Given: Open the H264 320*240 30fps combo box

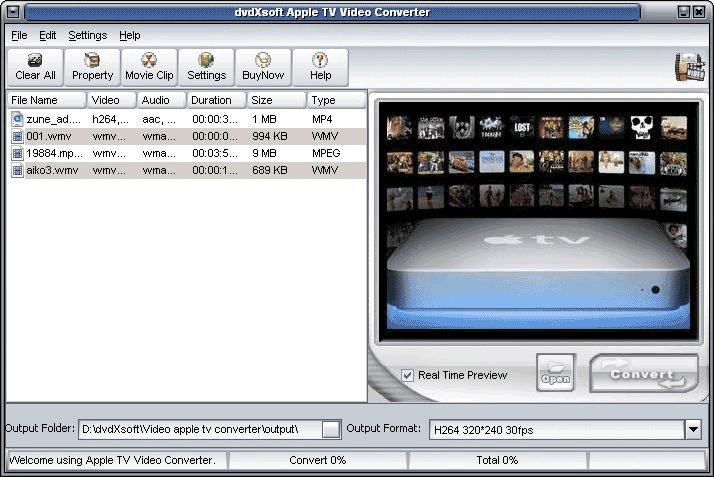Looking at the screenshot, I should pyautogui.click(x=555, y=429).
